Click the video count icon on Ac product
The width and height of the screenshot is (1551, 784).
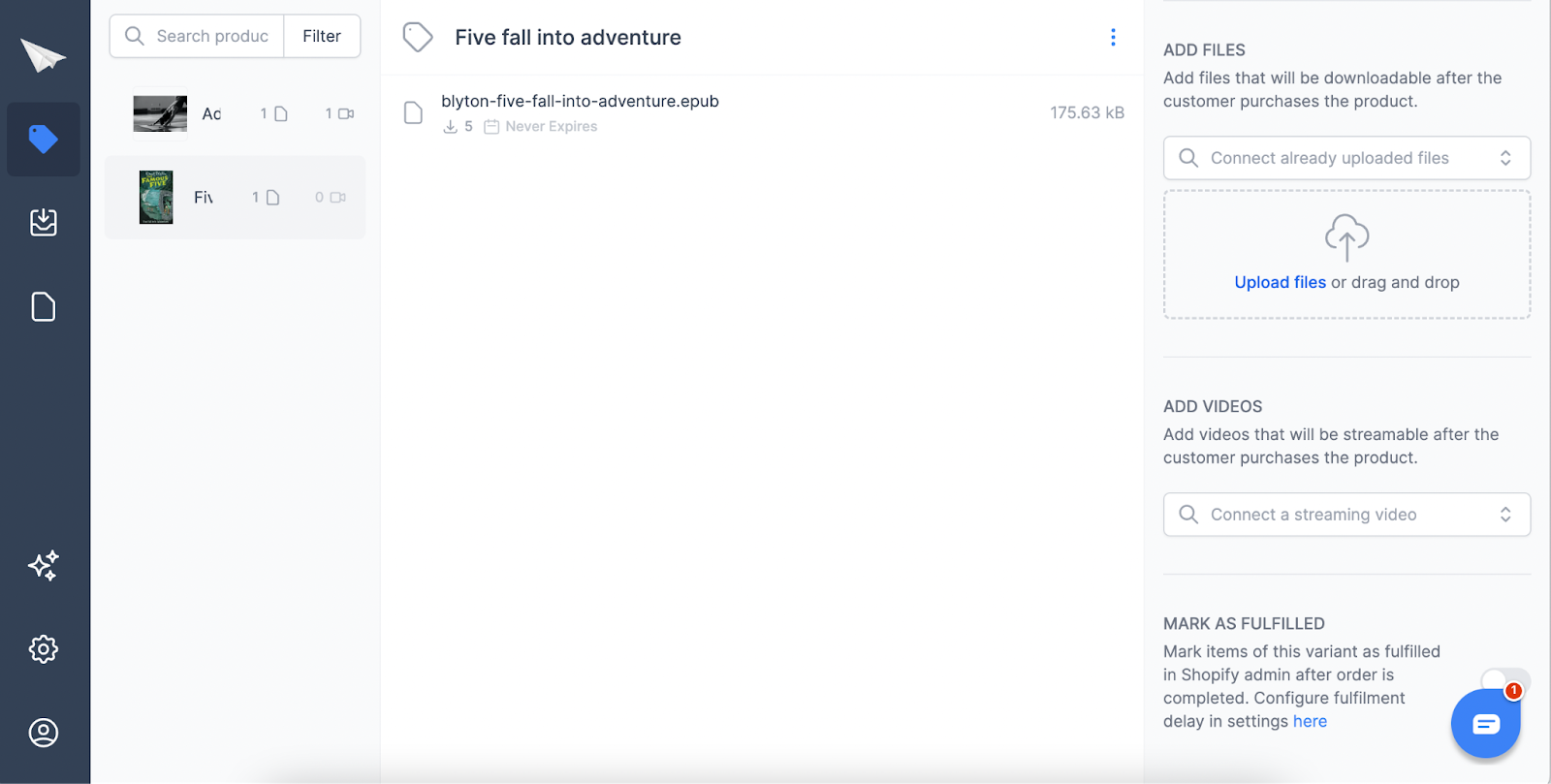click(346, 114)
